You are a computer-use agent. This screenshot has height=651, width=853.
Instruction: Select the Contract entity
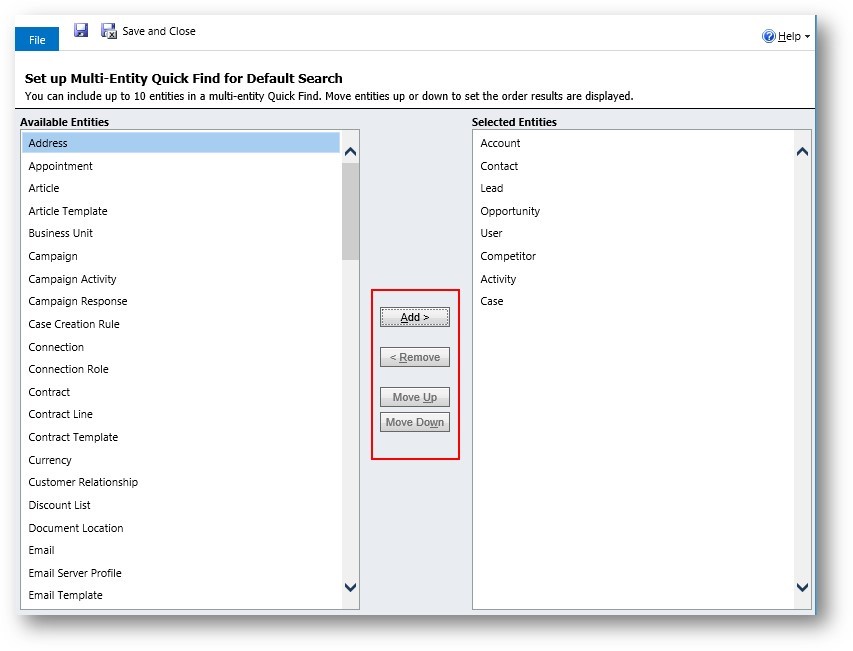point(181,392)
